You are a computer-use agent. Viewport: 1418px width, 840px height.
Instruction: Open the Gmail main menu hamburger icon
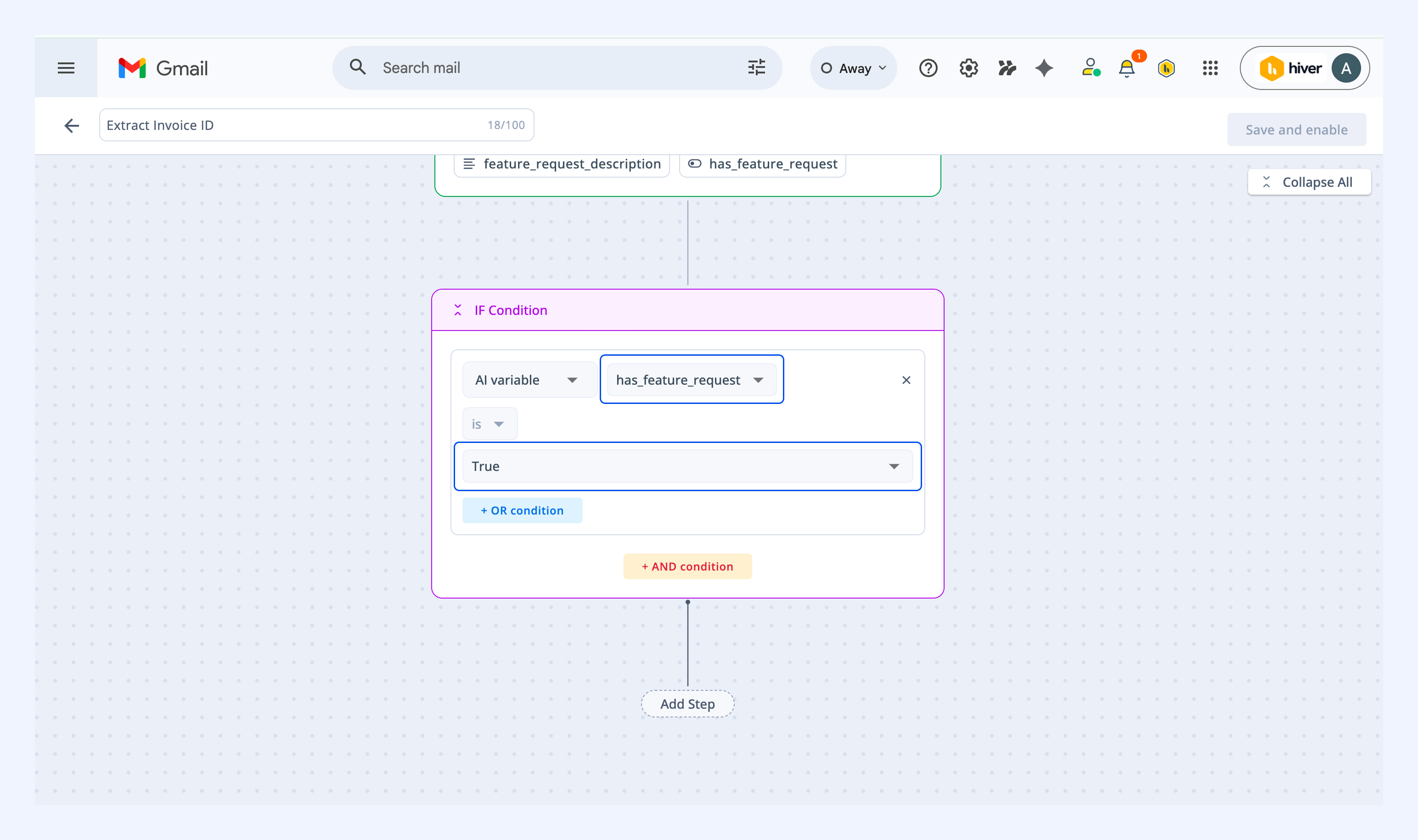pos(66,68)
